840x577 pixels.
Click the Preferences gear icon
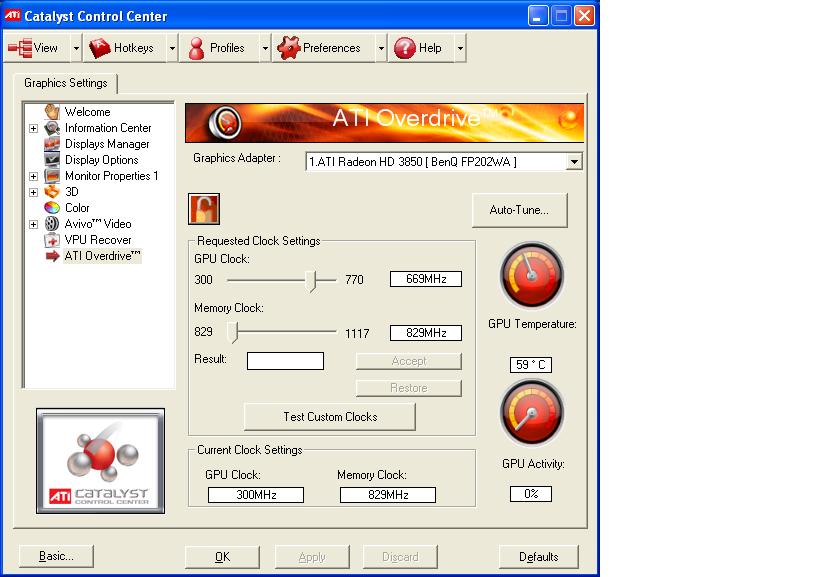(x=289, y=48)
